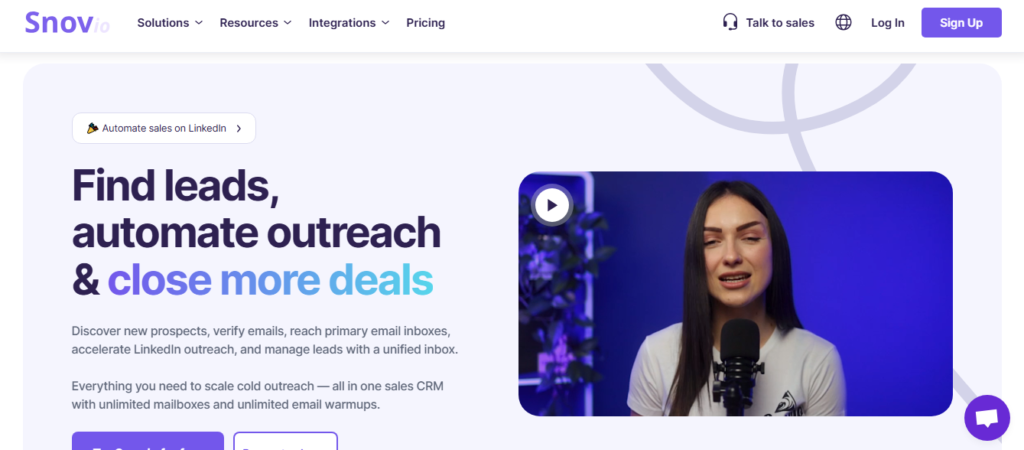The height and width of the screenshot is (450, 1024).
Task: Click the Sign Up button
Action: (x=961, y=23)
